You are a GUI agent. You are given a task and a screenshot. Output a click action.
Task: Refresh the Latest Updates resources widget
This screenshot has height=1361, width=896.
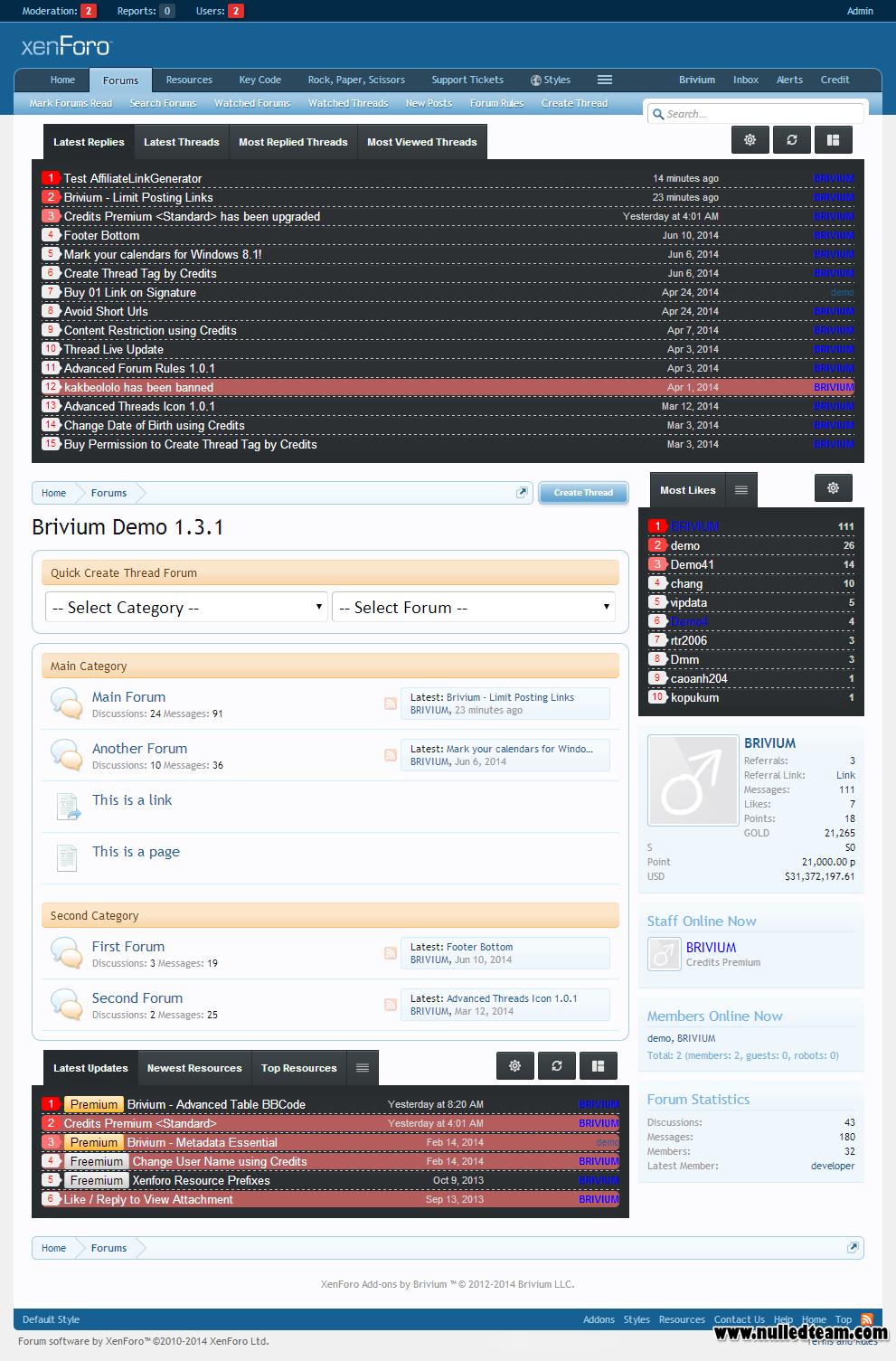(x=557, y=1066)
